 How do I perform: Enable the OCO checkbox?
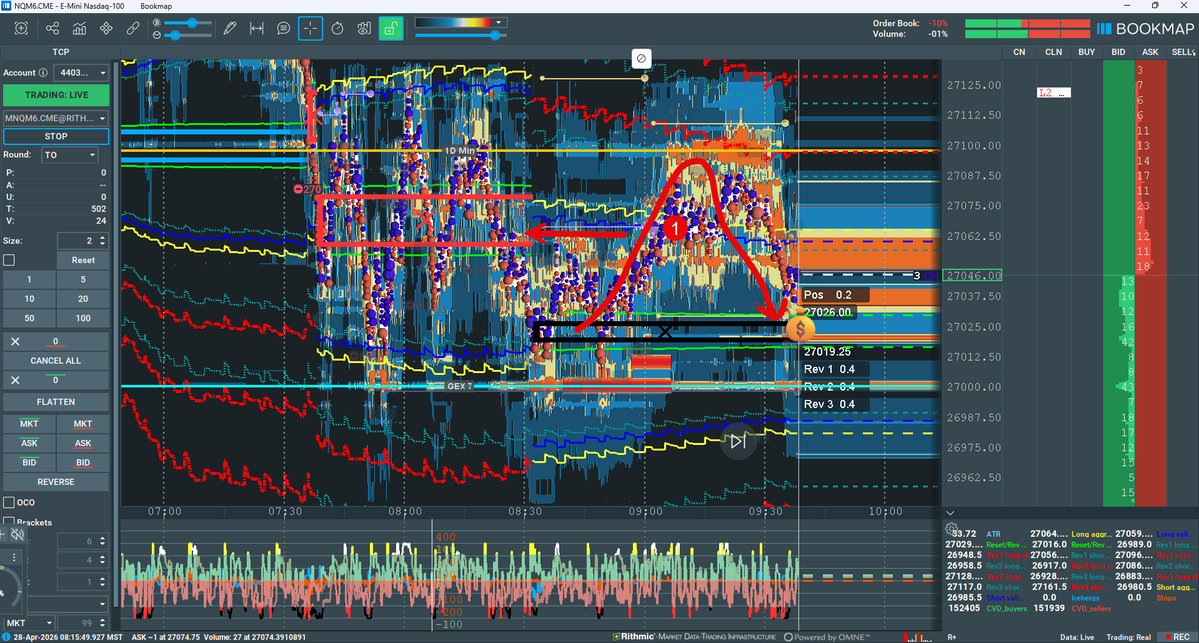9,502
